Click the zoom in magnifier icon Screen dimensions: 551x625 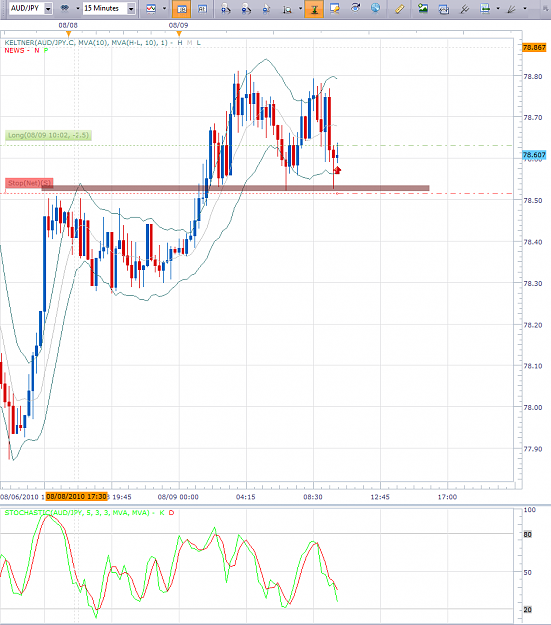pos(226,8)
